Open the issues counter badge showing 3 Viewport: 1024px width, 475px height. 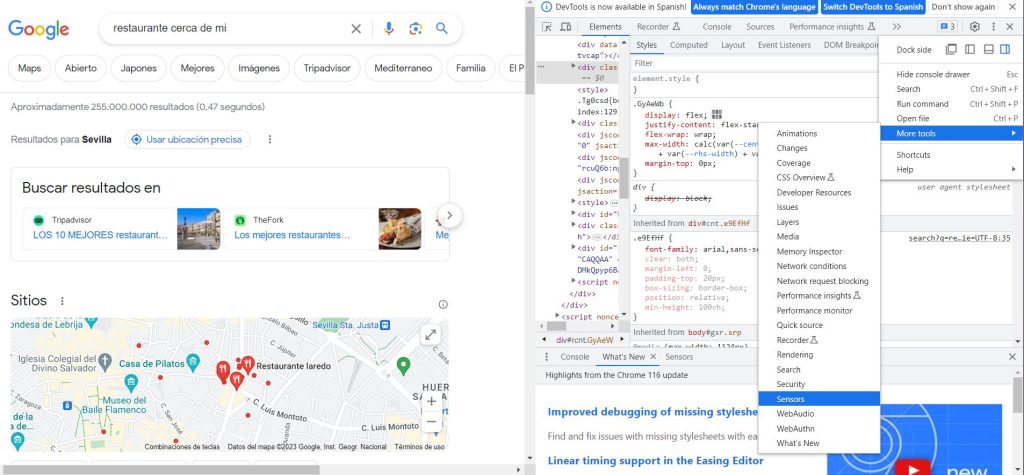(x=948, y=27)
